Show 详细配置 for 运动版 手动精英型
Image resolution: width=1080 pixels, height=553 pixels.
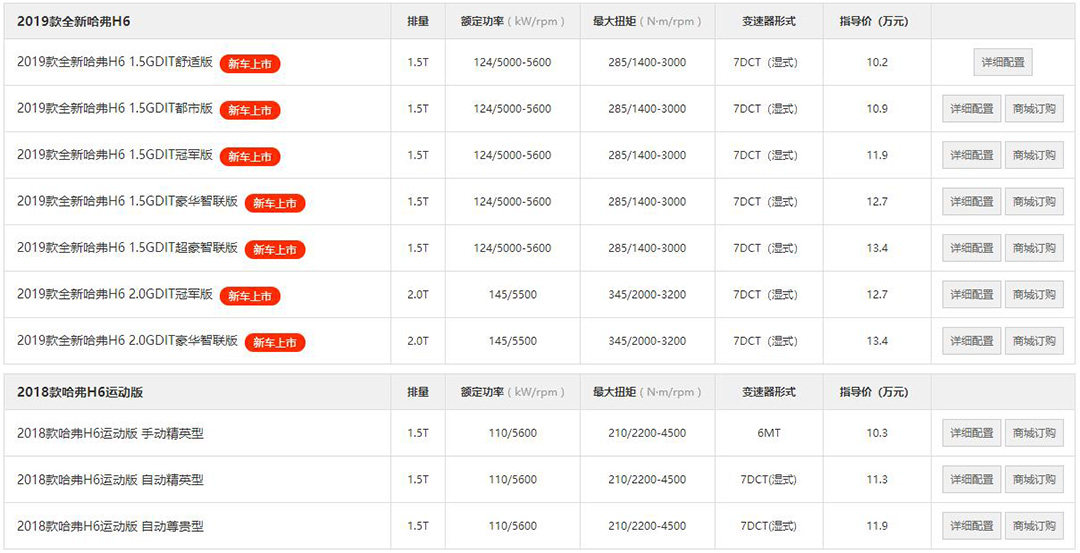[971, 433]
